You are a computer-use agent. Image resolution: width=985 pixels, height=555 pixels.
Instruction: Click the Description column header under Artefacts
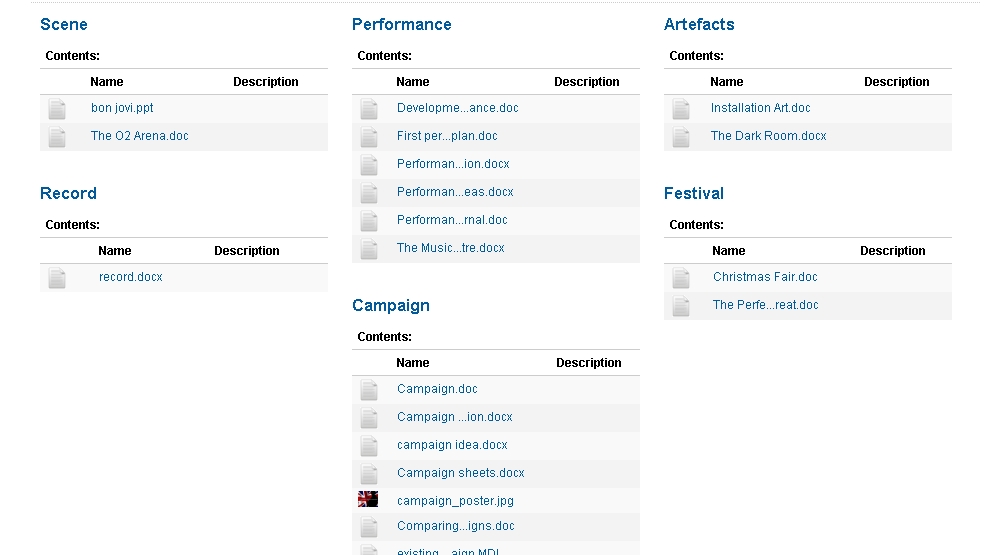click(x=896, y=82)
